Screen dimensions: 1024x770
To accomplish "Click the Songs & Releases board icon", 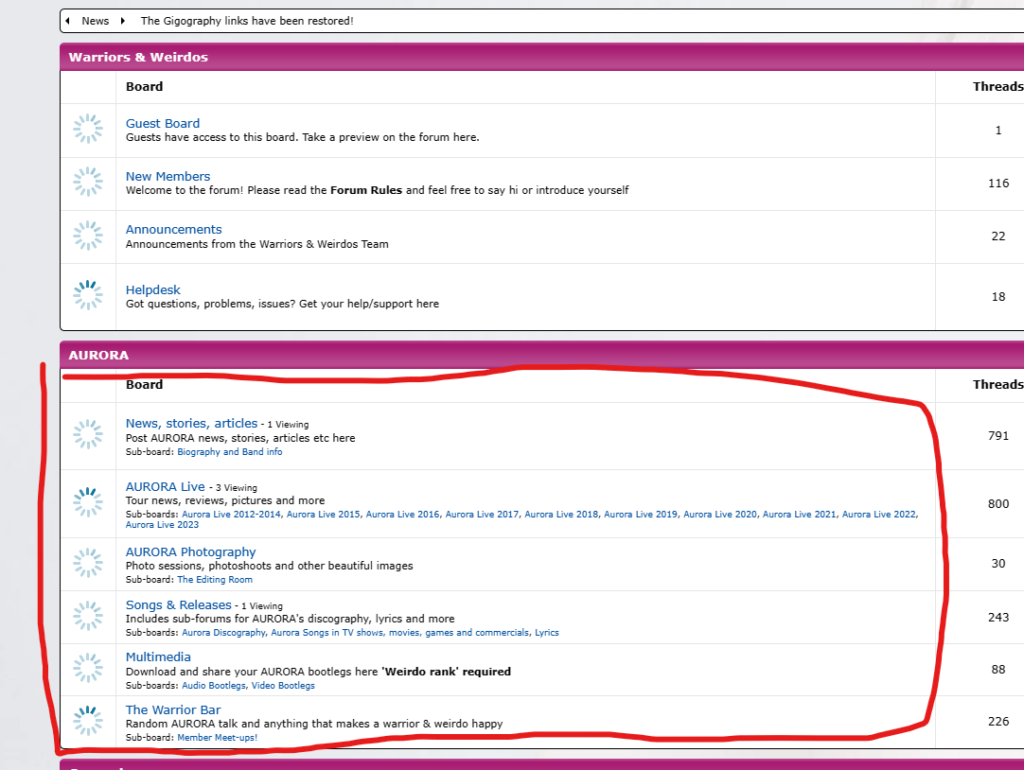I will [x=88, y=616].
